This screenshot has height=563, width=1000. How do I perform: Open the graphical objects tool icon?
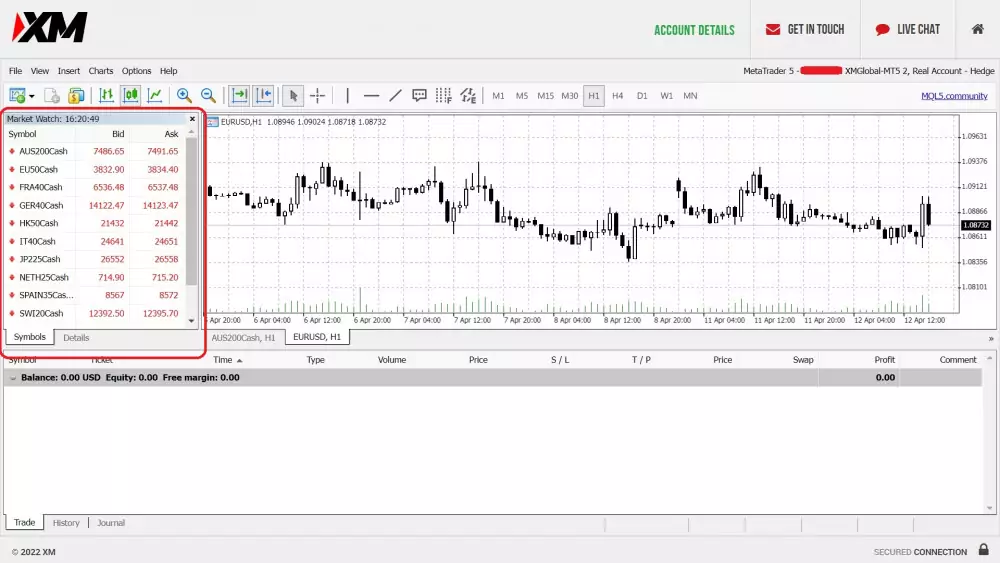click(468, 96)
